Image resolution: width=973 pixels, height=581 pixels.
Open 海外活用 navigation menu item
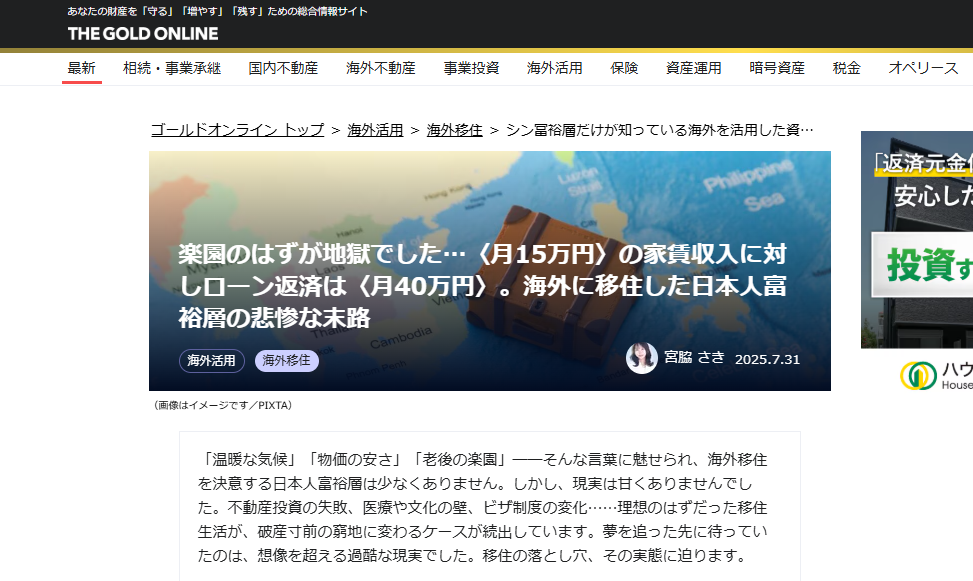[x=555, y=68]
